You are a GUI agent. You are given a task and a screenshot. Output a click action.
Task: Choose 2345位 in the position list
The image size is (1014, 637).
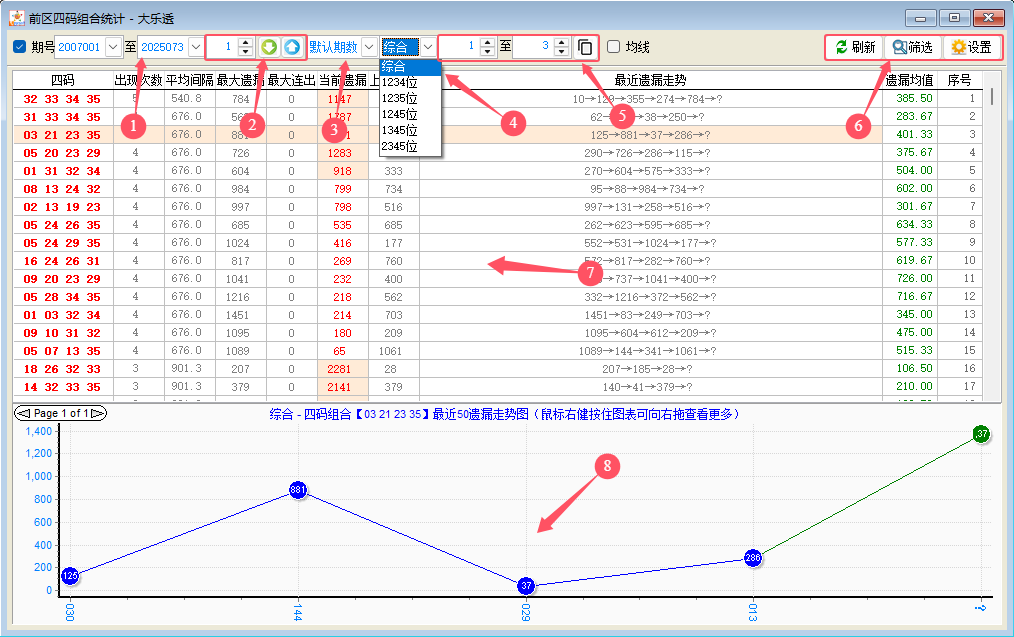pos(398,147)
